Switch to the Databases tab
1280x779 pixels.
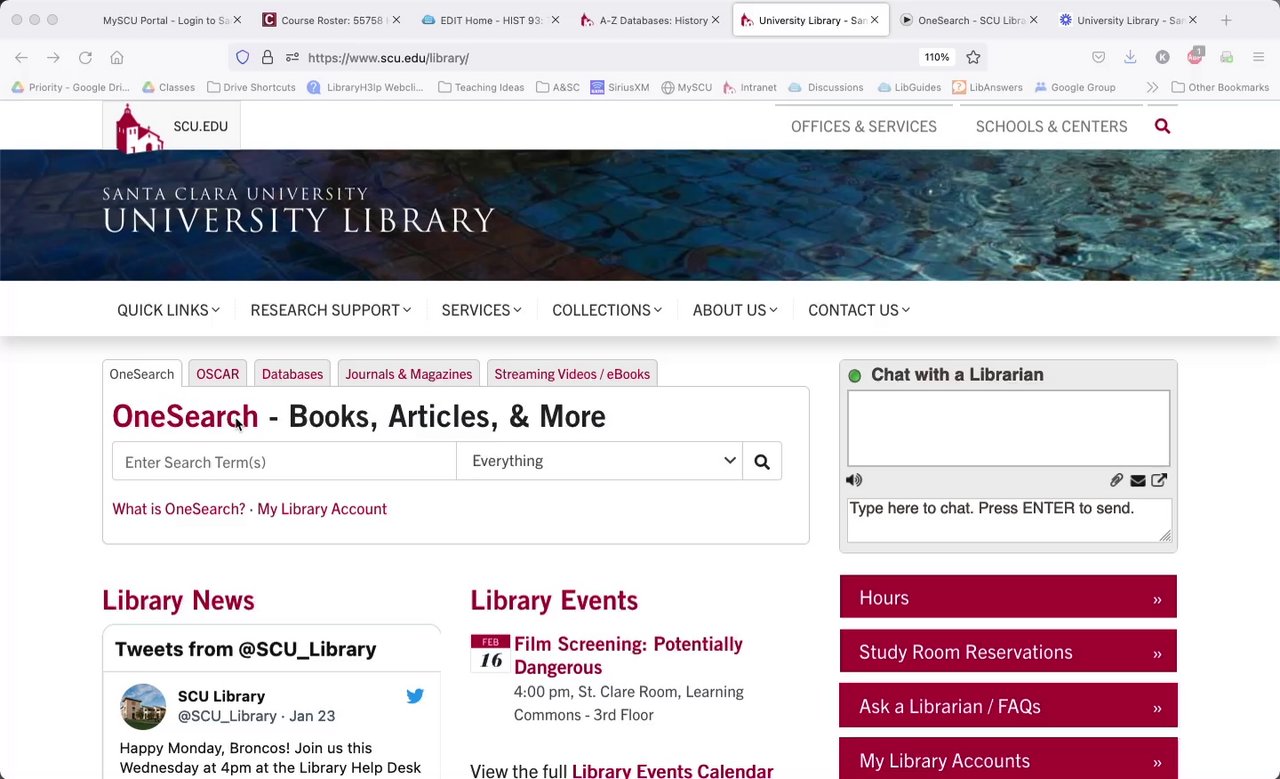[x=292, y=374]
